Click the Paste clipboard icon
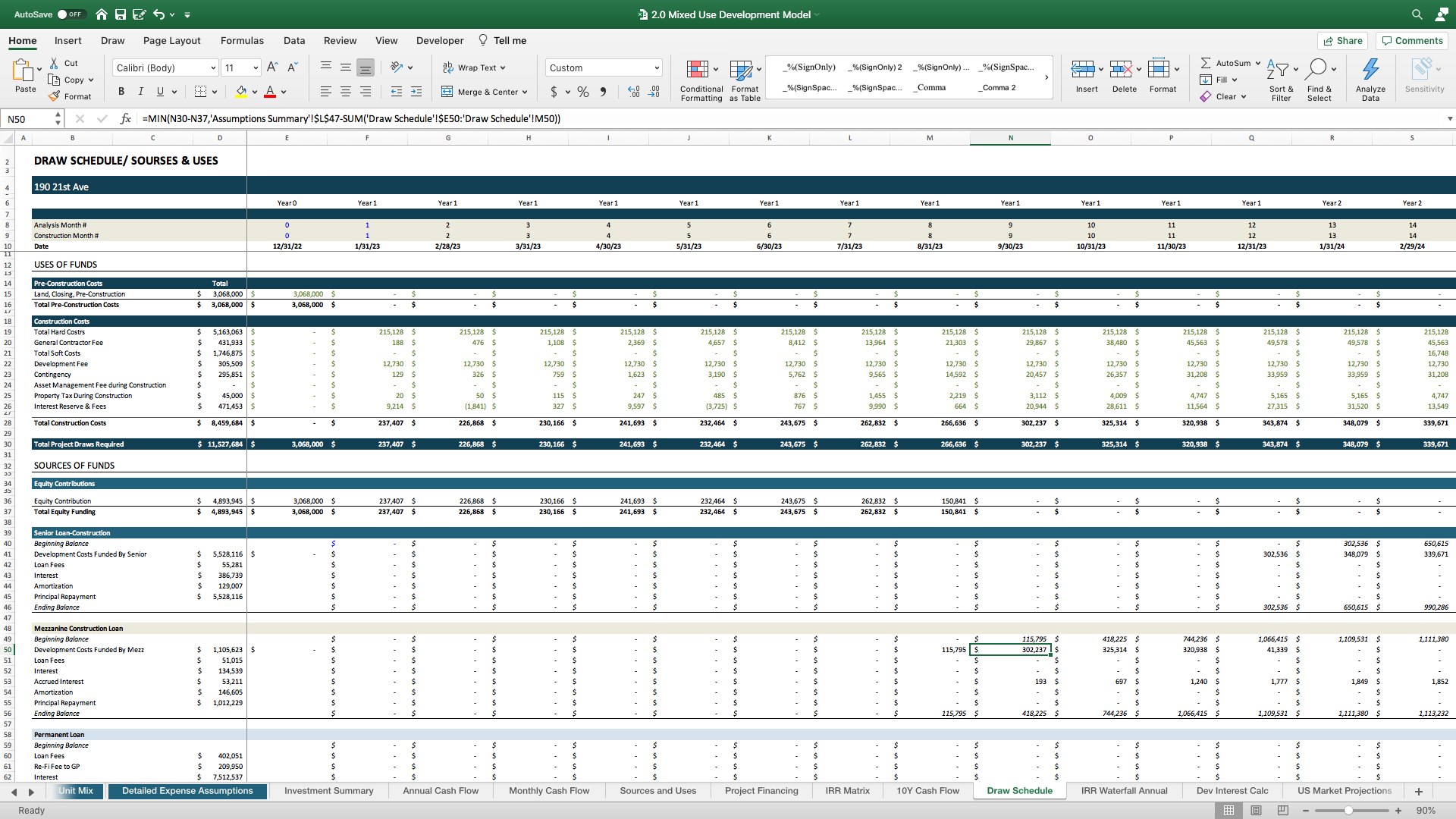1456x819 pixels. coord(23,71)
